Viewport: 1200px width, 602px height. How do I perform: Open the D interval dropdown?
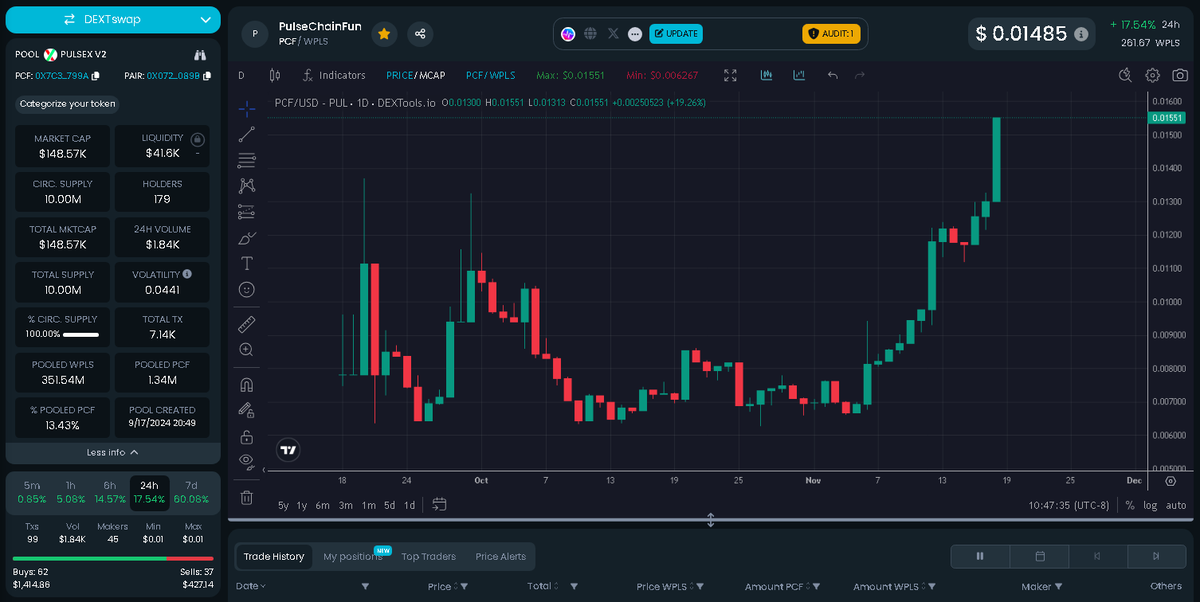[241, 75]
